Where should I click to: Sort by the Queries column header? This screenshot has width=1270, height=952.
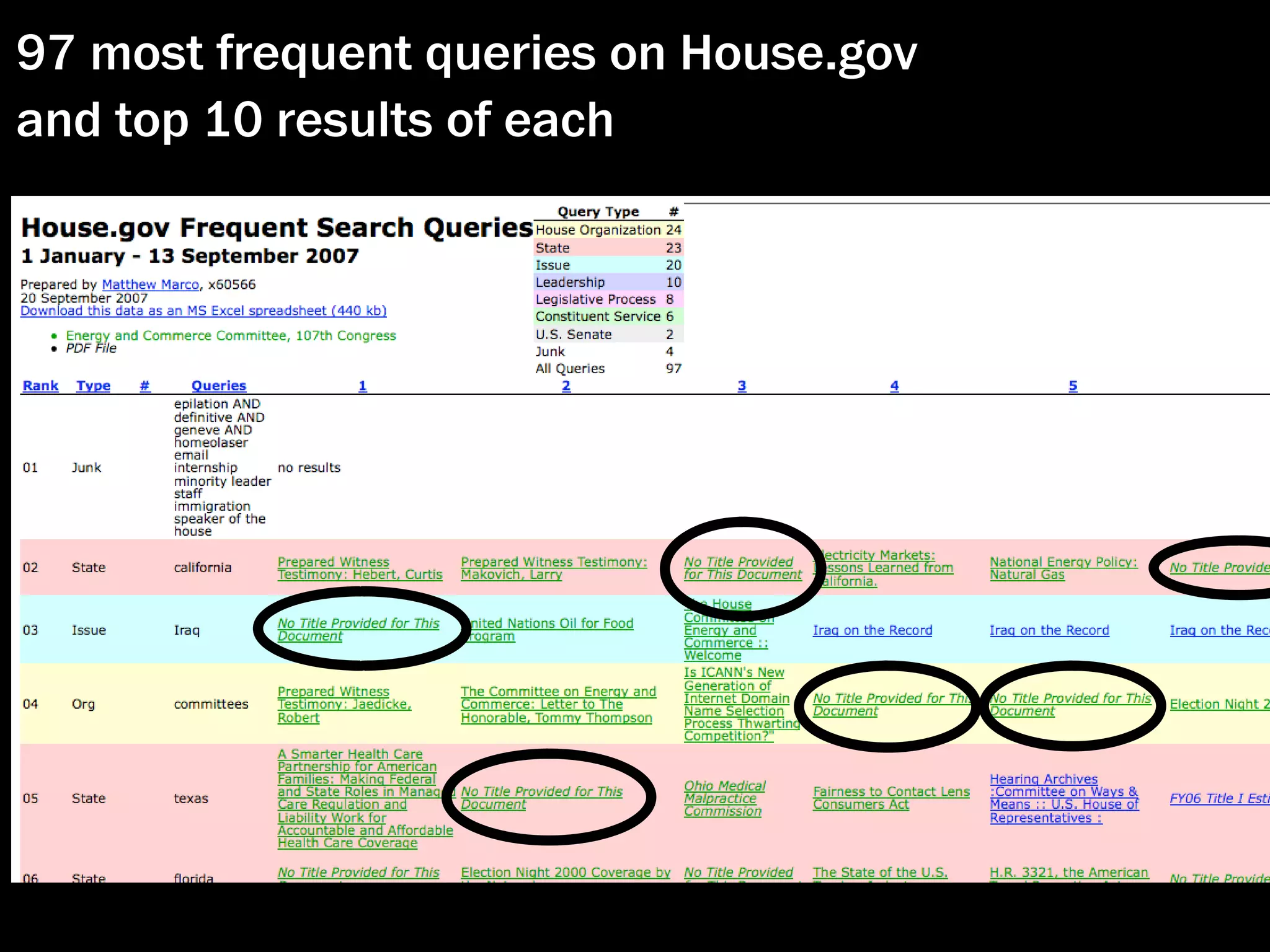point(218,386)
